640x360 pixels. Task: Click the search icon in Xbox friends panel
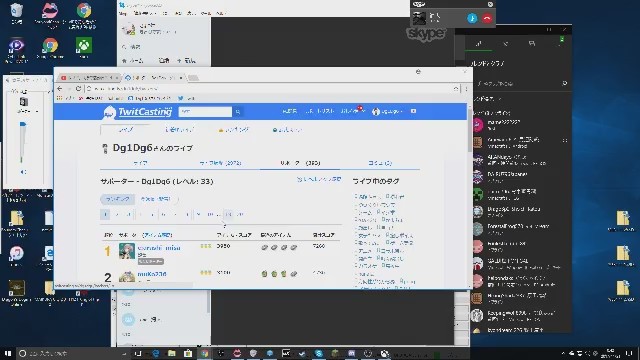tap(564, 83)
